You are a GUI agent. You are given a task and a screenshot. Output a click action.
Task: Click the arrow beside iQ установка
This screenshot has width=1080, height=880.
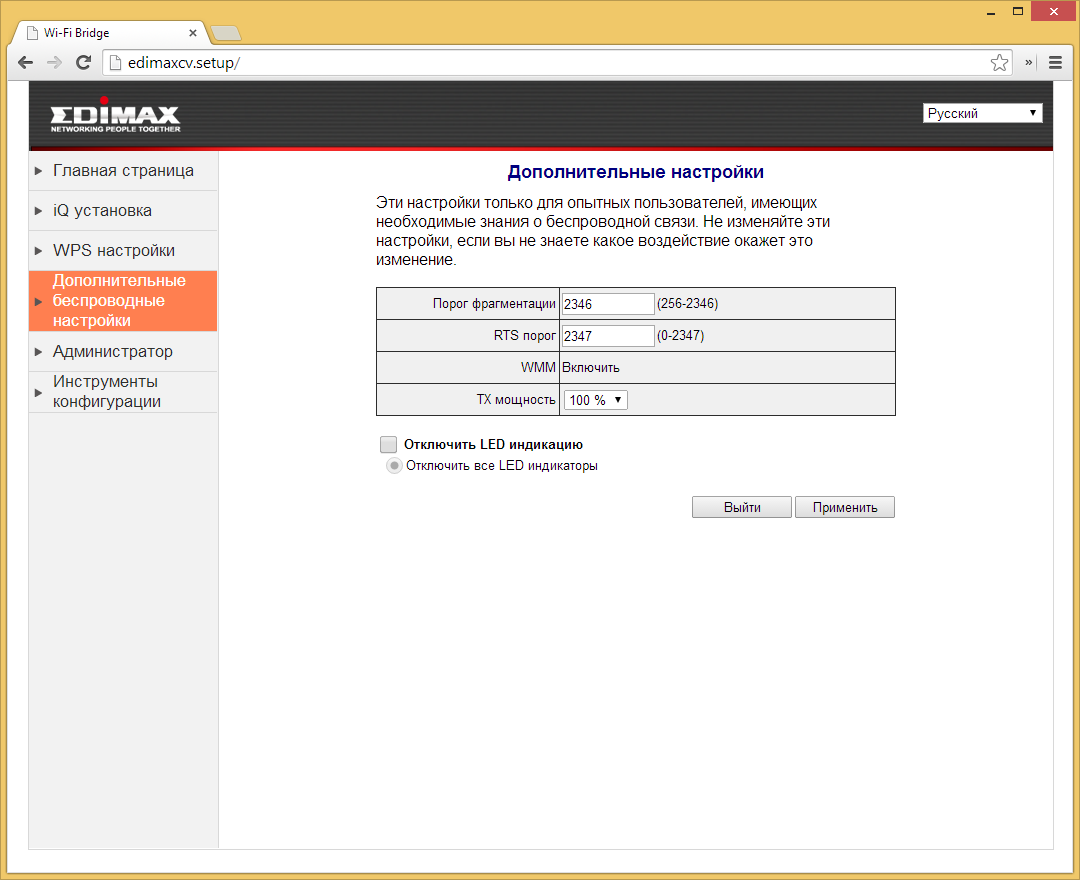(39, 211)
